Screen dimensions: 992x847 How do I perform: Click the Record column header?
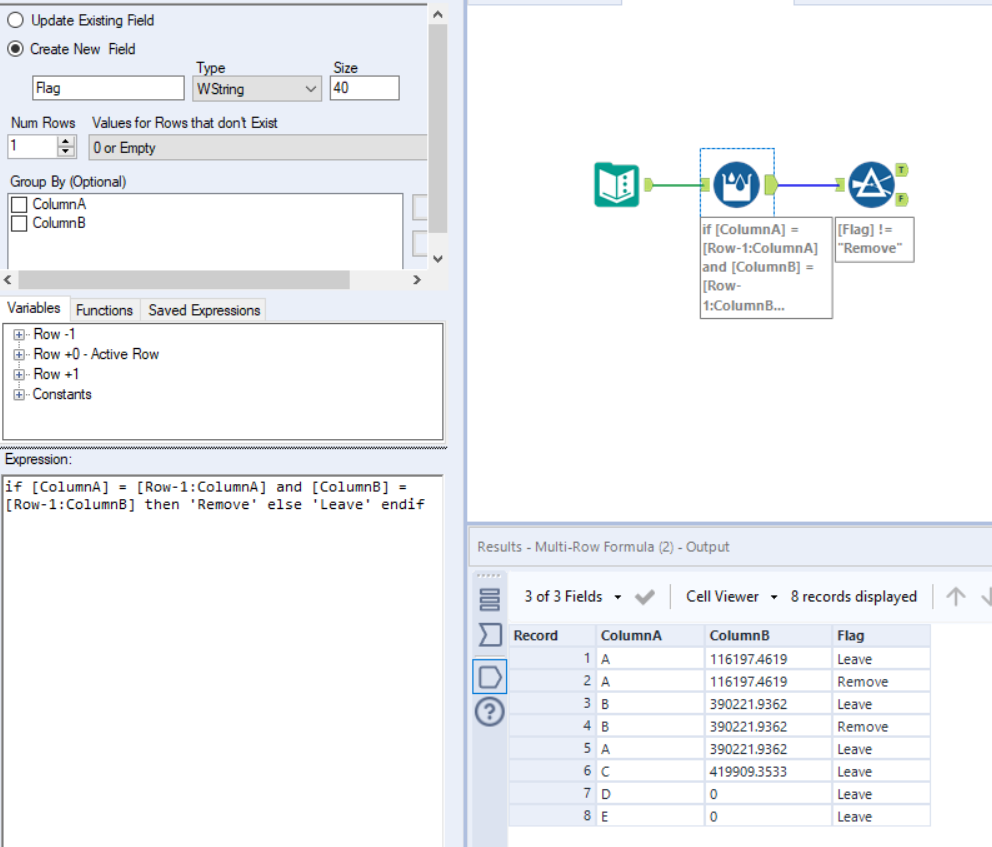(x=552, y=636)
